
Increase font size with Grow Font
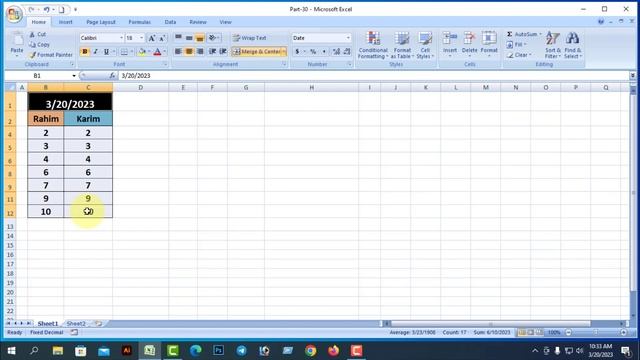151,38
